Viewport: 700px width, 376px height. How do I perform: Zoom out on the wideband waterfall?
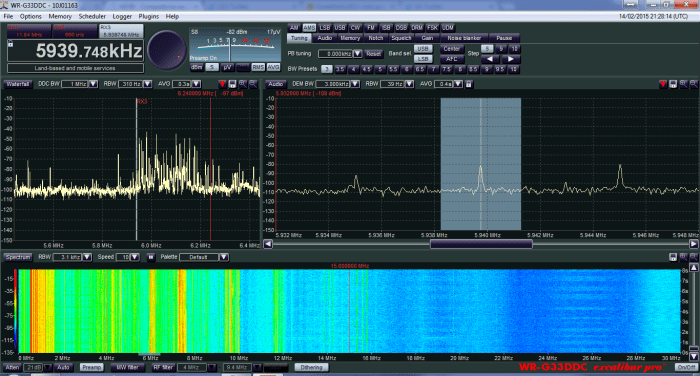[694, 257]
